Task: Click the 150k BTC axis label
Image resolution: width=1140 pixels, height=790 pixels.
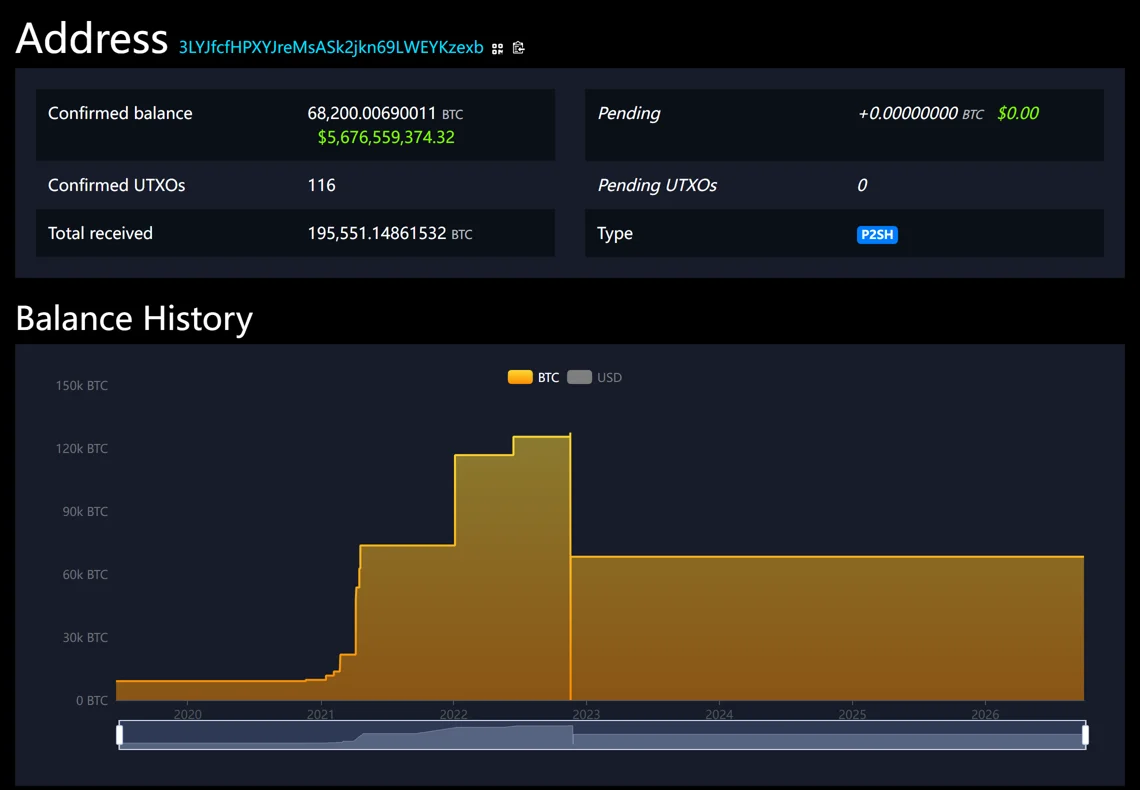Action: 81,386
